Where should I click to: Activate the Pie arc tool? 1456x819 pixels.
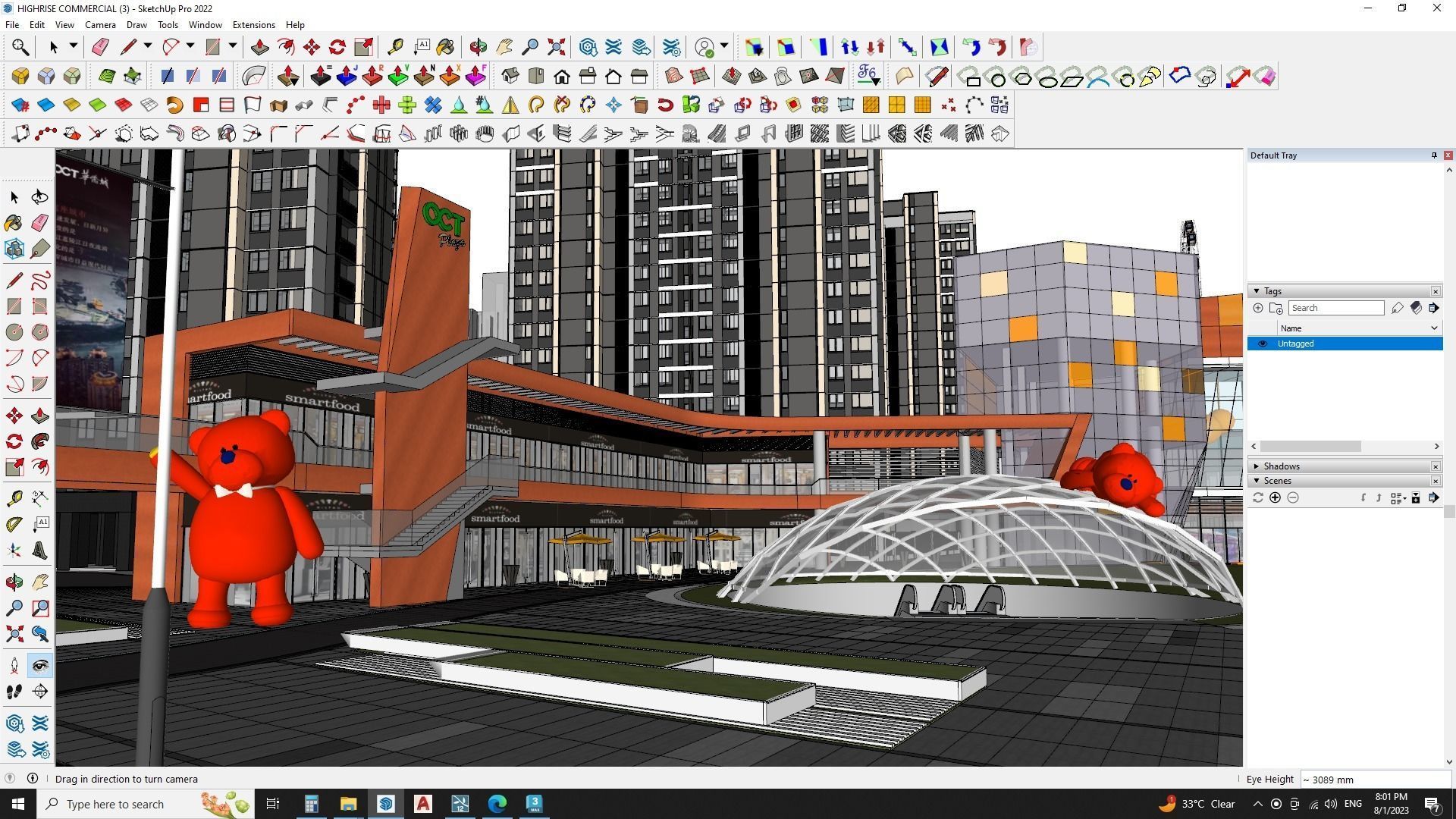(39, 384)
